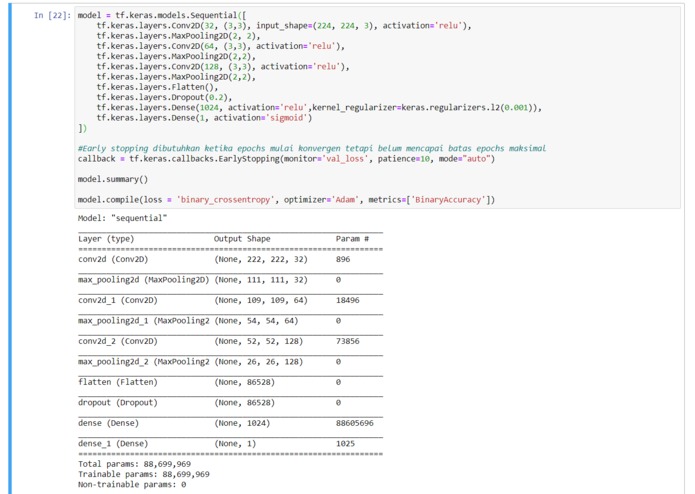Click the model.compile binary_crossentropy line
Image resolution: width=695 pixels, height=494 pixels.
286,200
